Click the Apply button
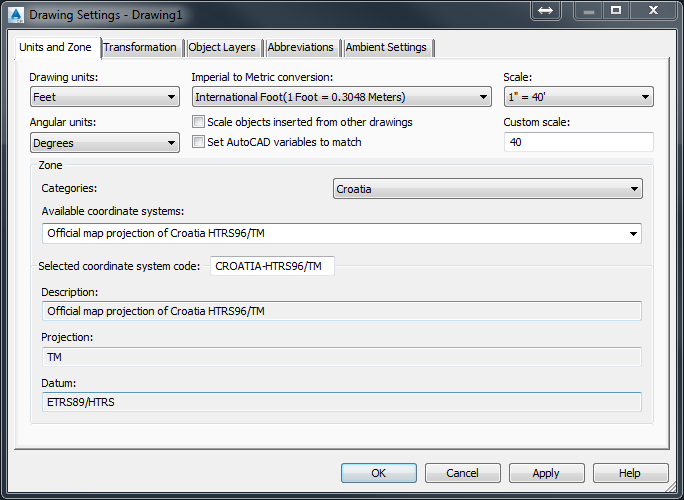684x500 pixels. 547,473
